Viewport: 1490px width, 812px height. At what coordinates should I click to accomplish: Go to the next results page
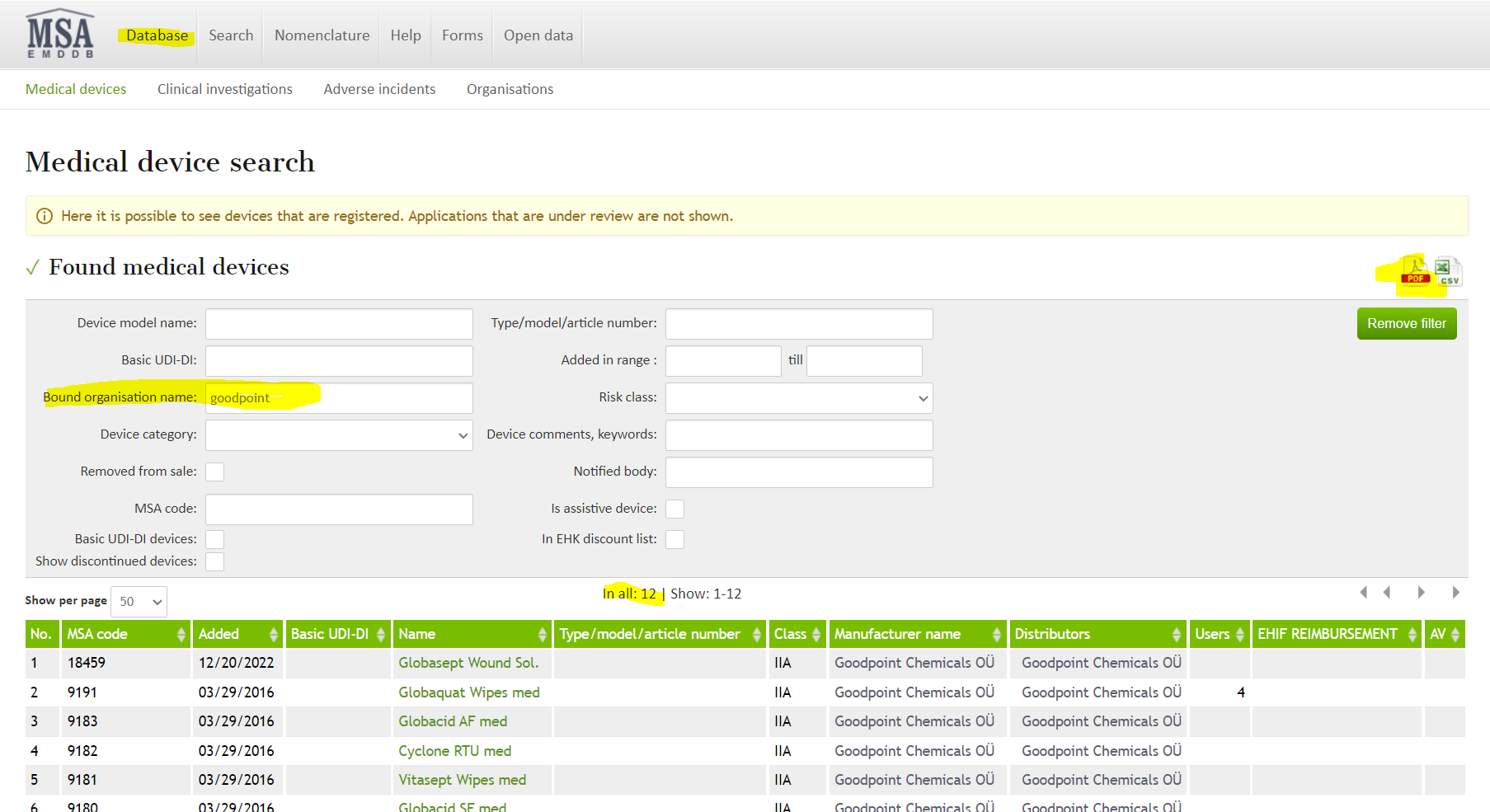tap(1422, 593)
